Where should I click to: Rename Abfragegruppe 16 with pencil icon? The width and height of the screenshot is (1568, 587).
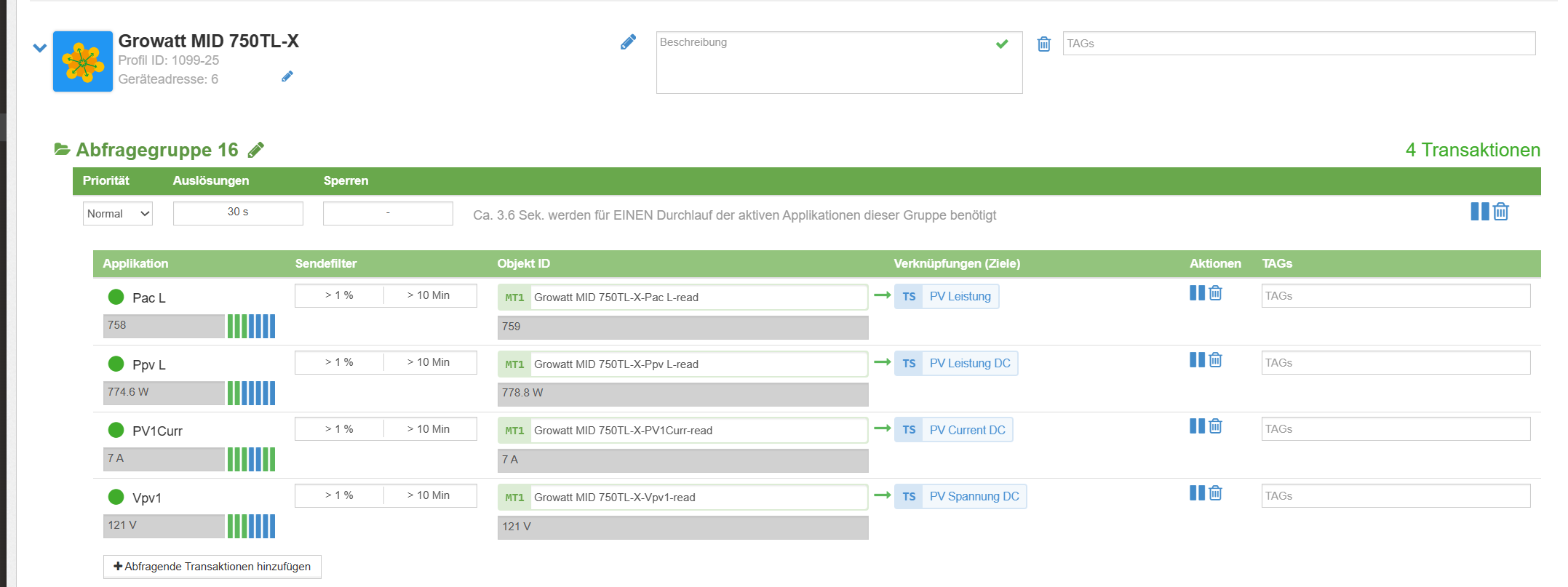point(256,150)
